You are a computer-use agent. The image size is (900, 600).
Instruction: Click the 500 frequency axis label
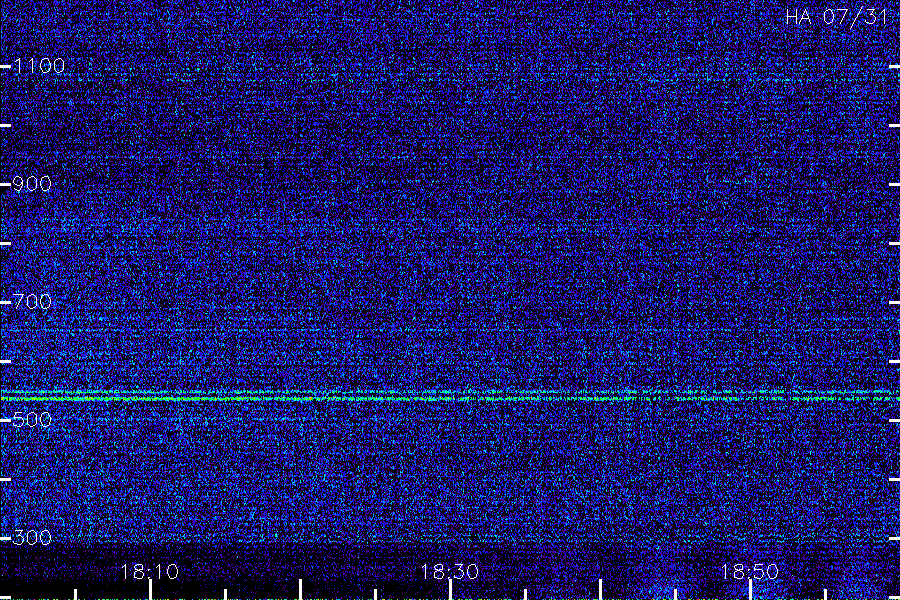32,420
